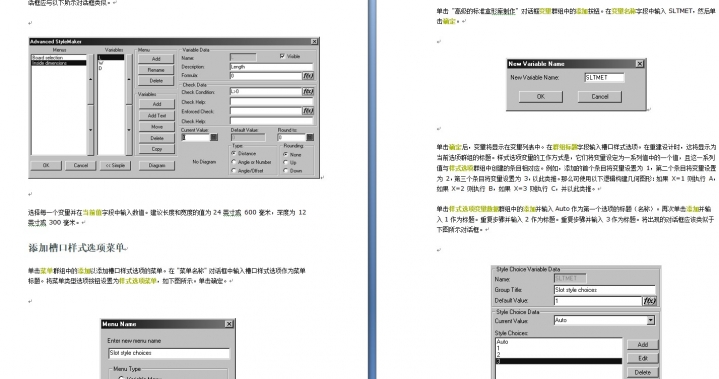Screen dimensions: 719x379
Task: Choose None rounding option
Action: click(x=286, y=154)
